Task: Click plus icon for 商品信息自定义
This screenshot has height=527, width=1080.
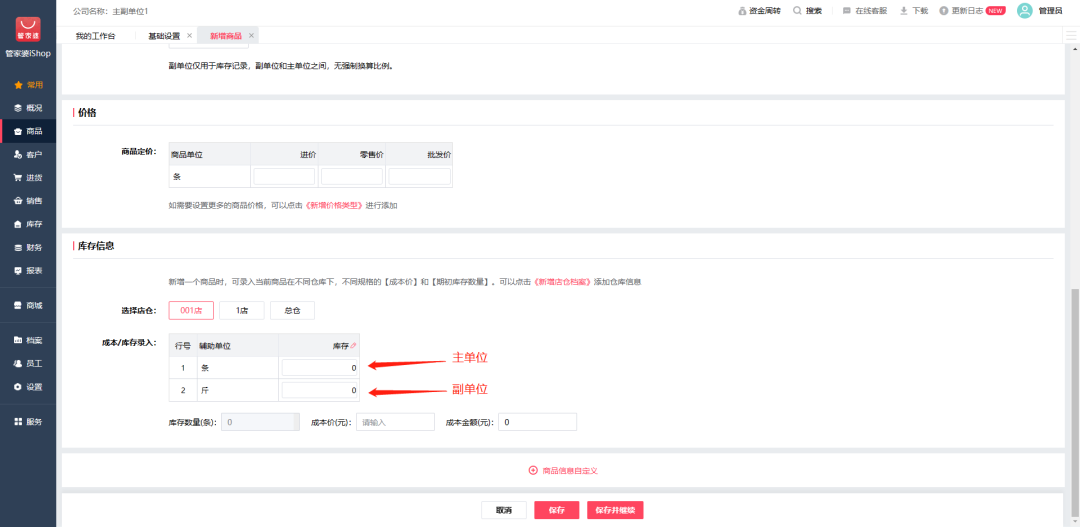Action: click(x=532, y=471)
